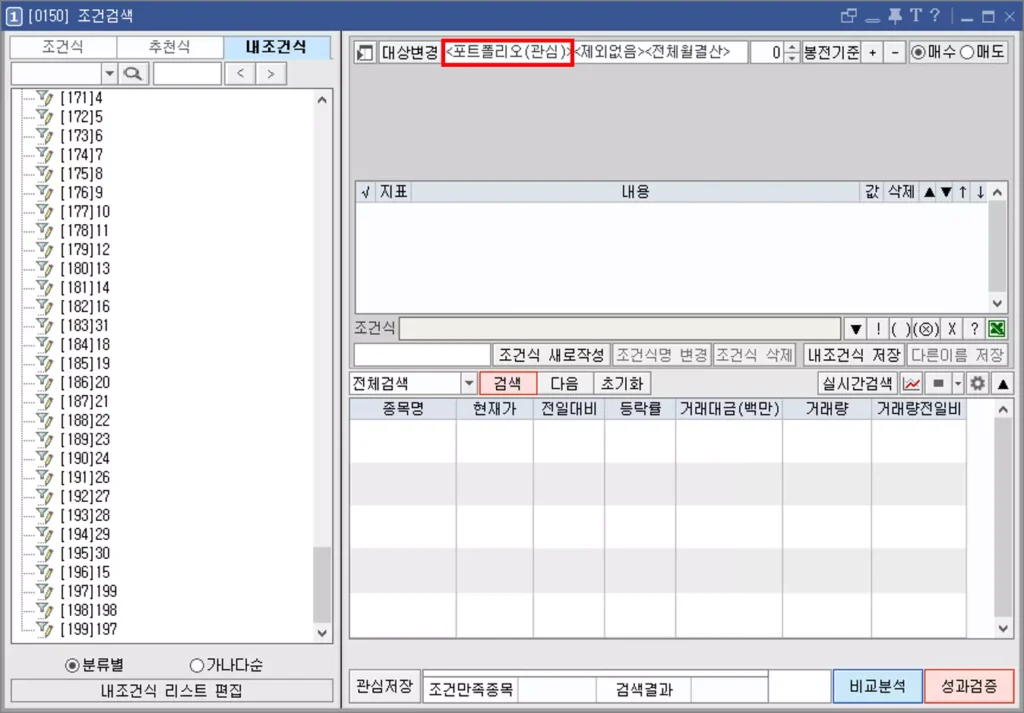Click the thin down-arrow in condition header
Image resolution: width=1024 pixels, height=713 pixels.
980,192
